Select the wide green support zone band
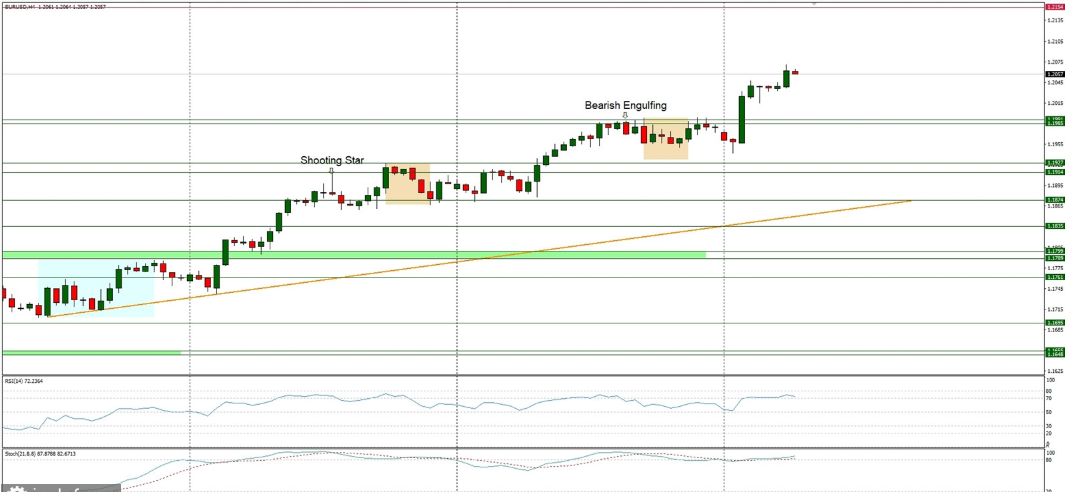 [400, 255]
